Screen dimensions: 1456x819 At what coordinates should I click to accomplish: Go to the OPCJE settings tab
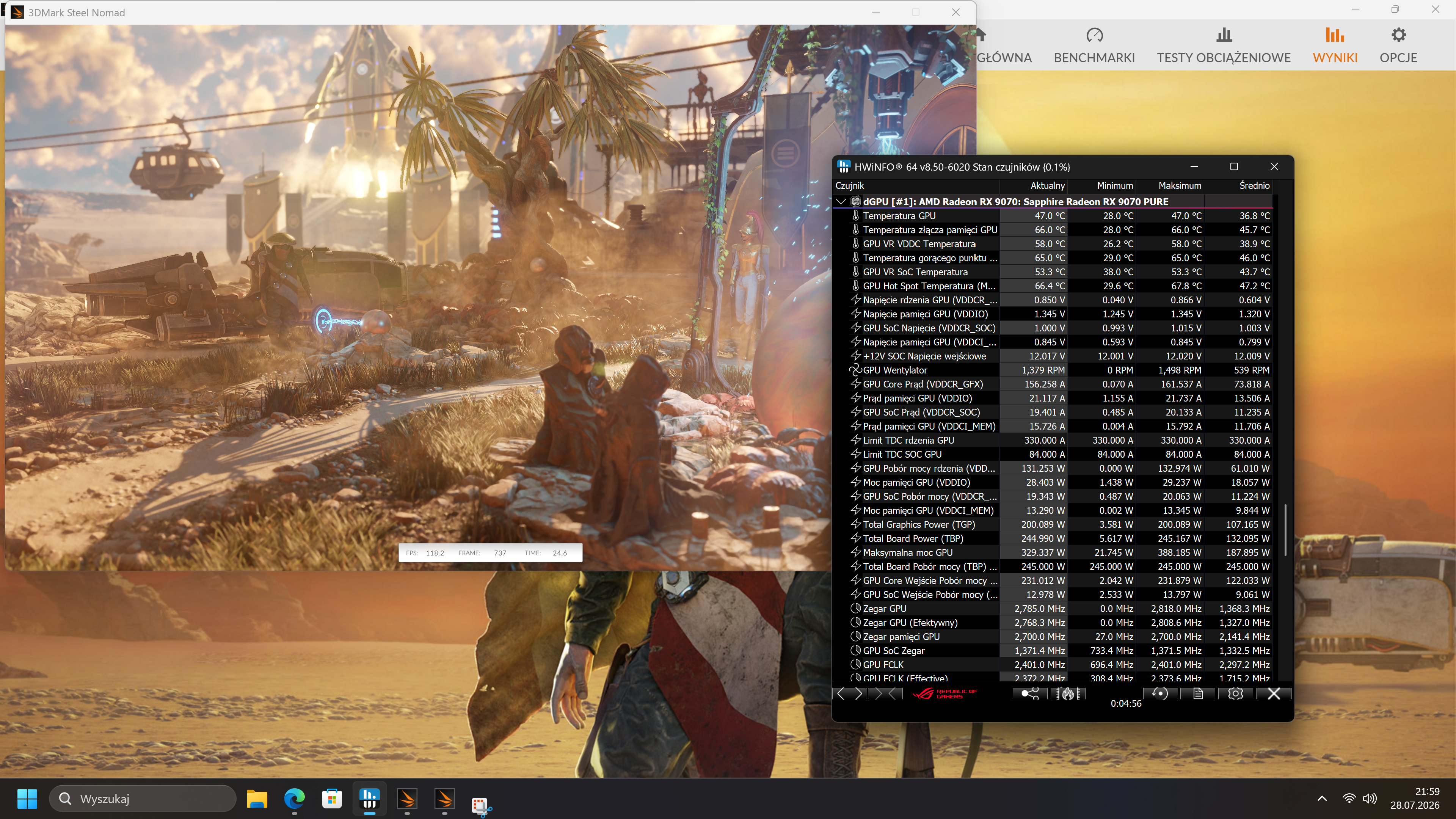click(x=1398, y=45)
